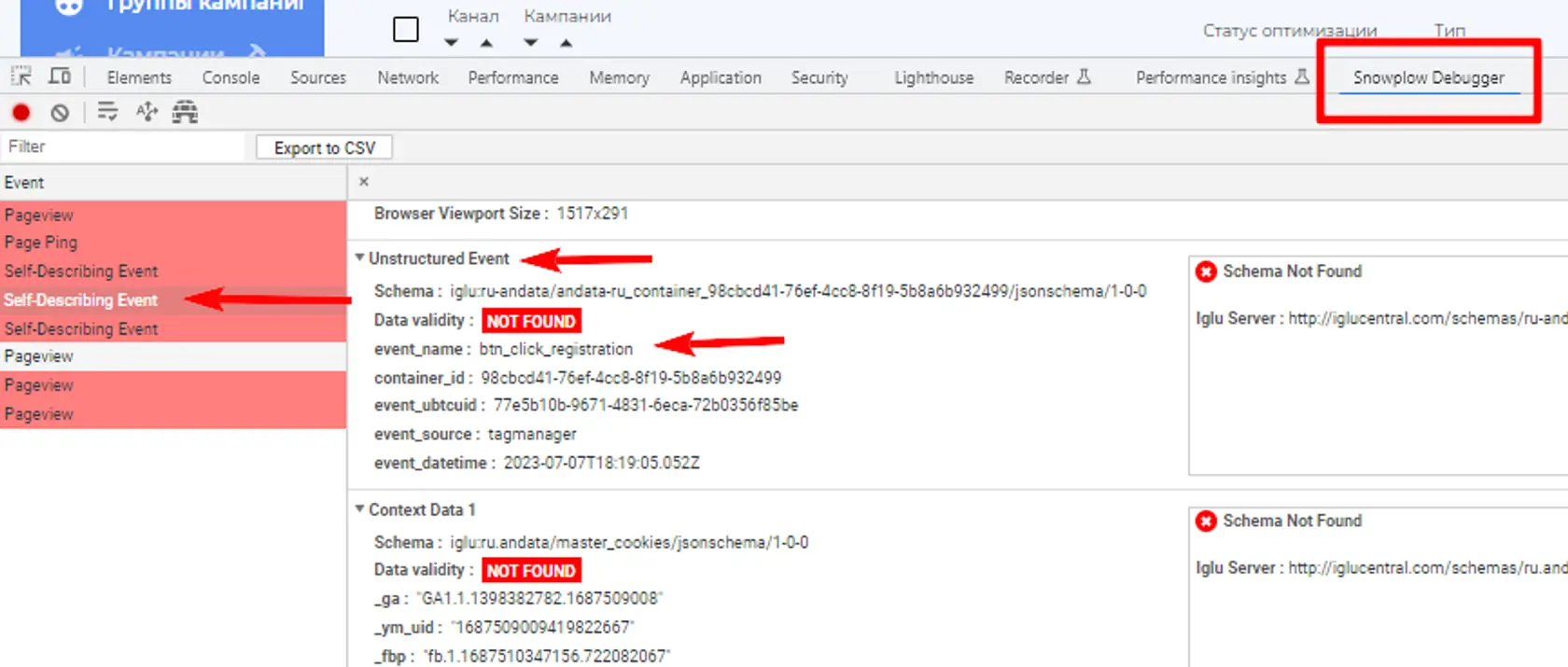Switch to the Network tab
This screenshot has height=667, width=1568.
click(x=408, y=77)
